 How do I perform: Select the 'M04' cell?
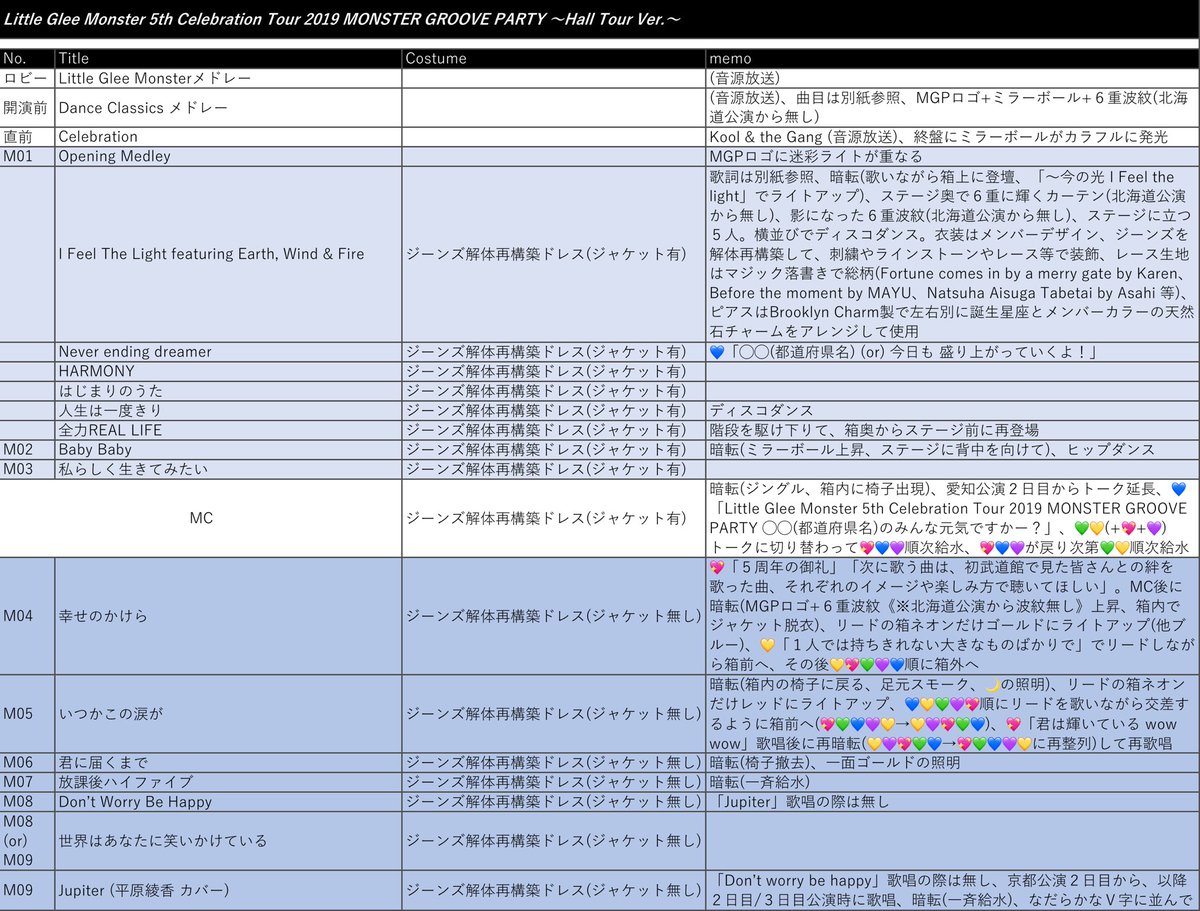pos(28,616)
